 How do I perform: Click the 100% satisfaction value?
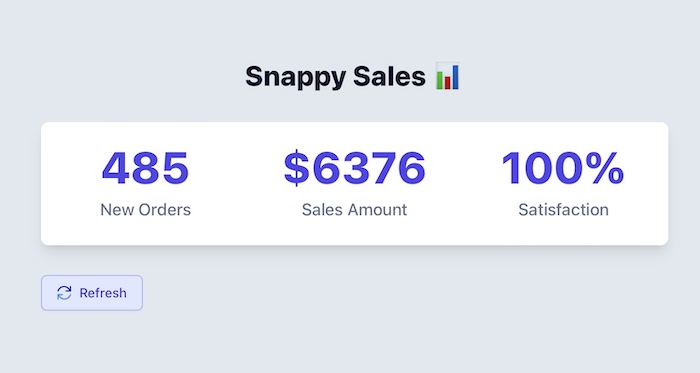[563, 168]
